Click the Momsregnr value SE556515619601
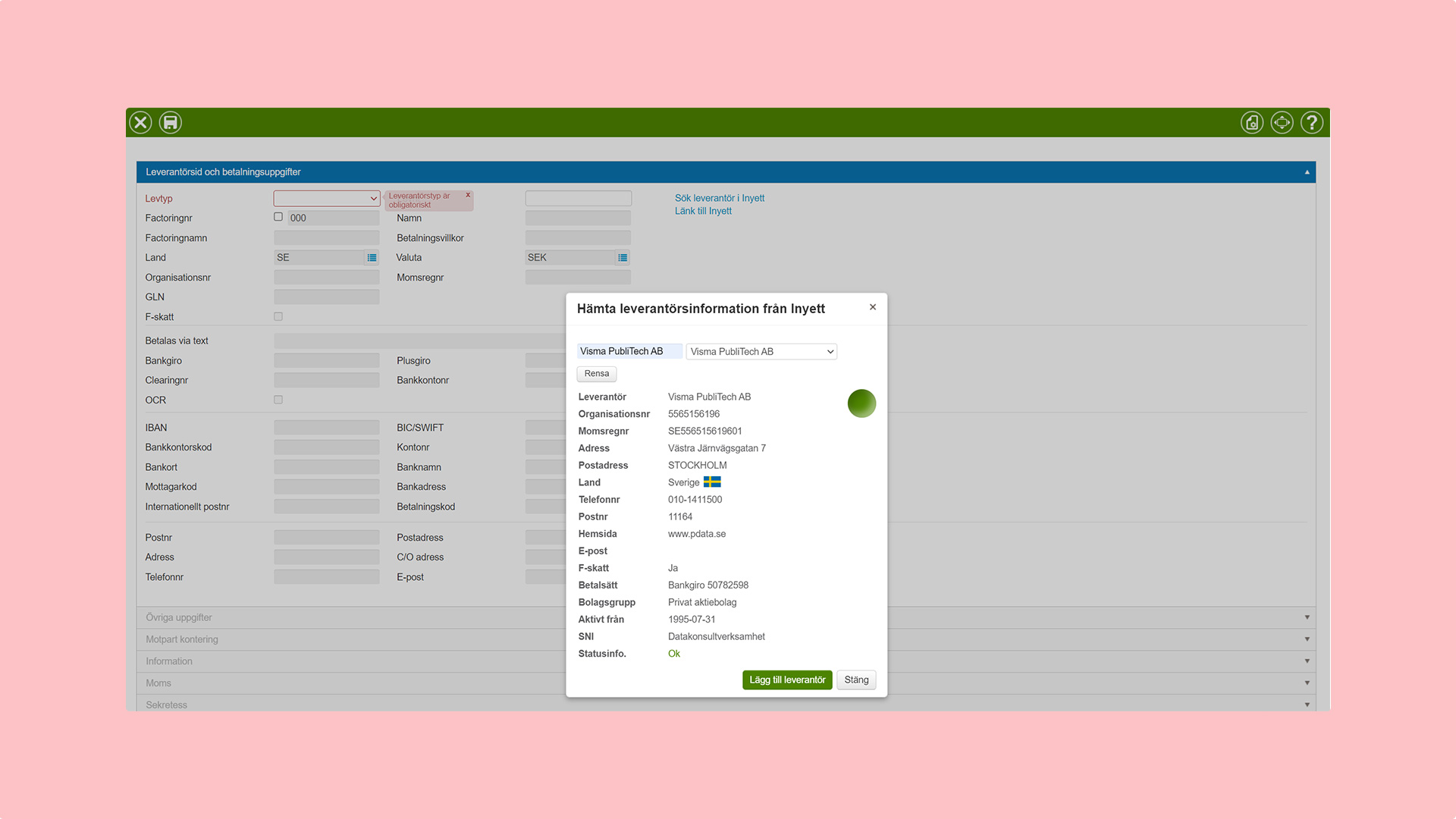This screenshot has width=1456, height=819. (705, 431)
